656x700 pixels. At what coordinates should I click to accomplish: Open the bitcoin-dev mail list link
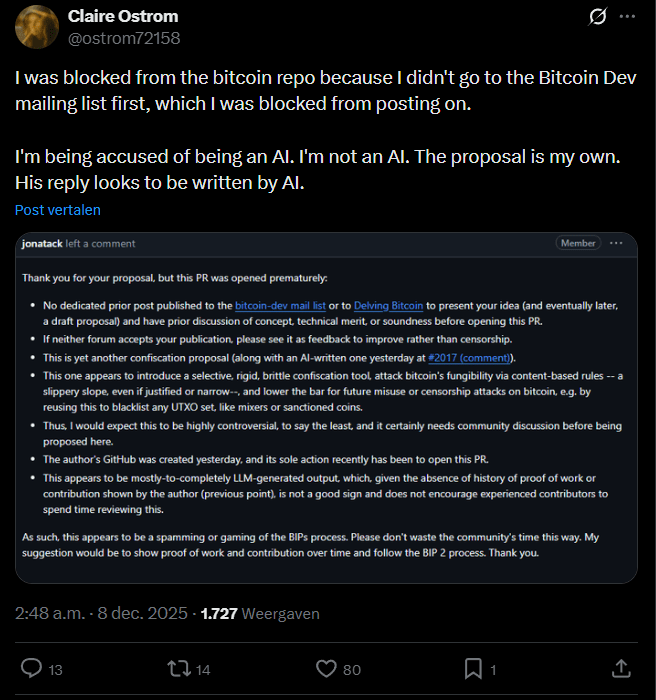coord(278,305)
